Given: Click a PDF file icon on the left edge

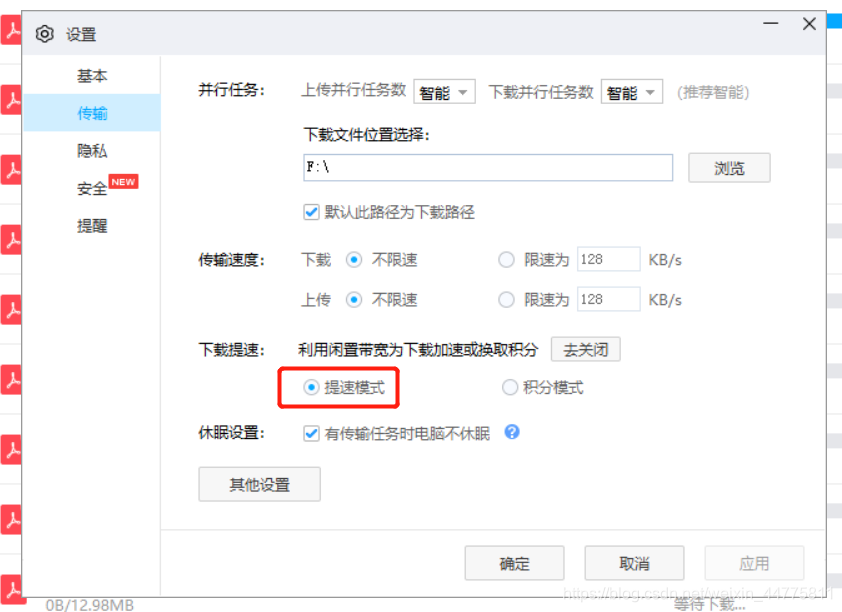Looking at the screenshot, I should coord(10,170).
